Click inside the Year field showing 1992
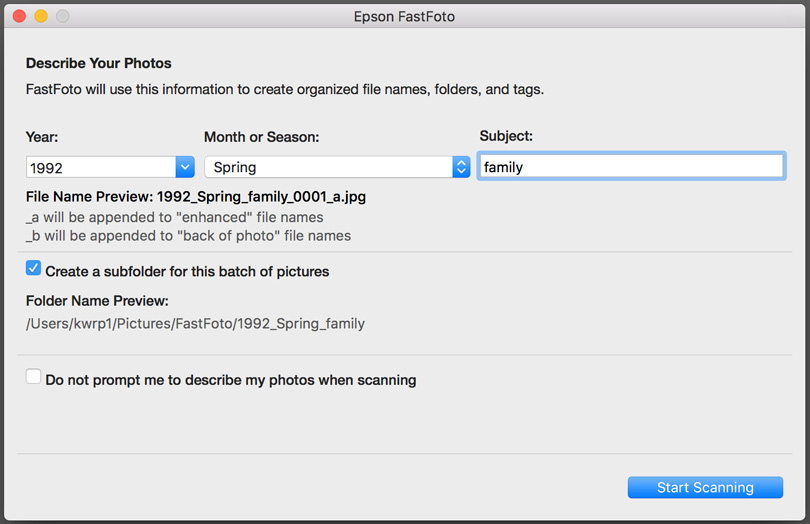The image size is (810, 524). [101, 167]
